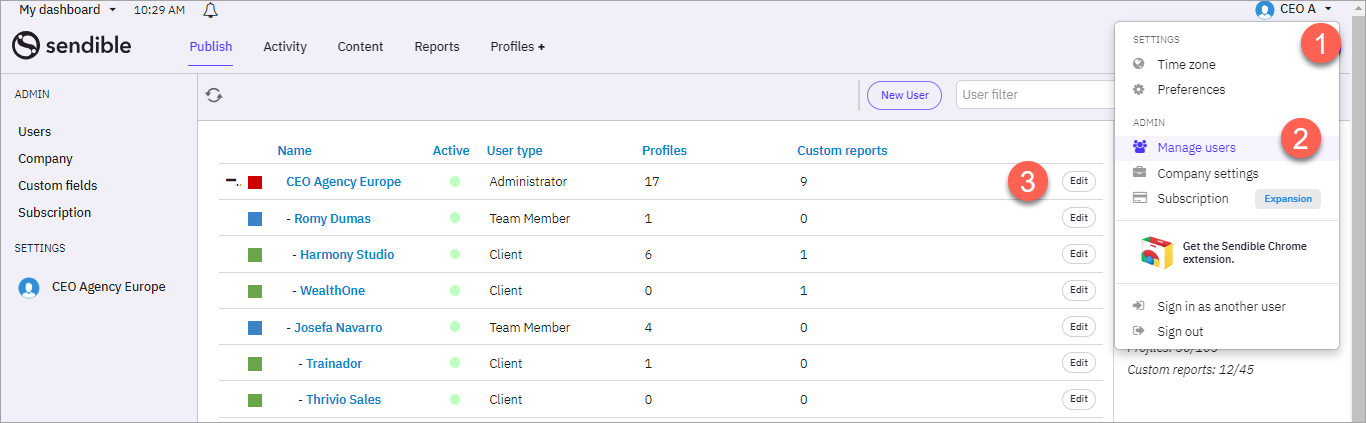Click the green square beside Harmony Studio

coord(255,254)
